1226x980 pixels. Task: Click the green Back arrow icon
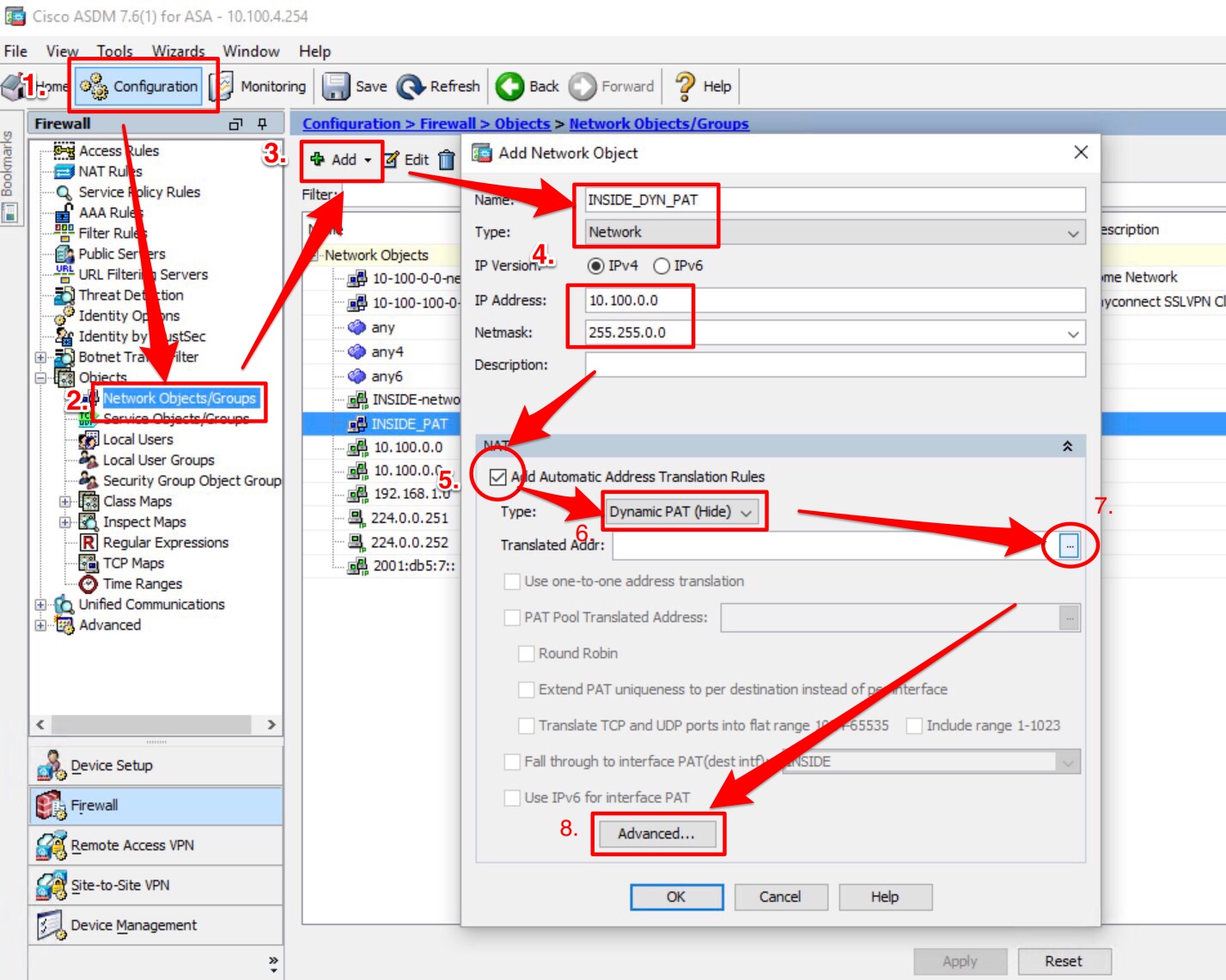509,86
